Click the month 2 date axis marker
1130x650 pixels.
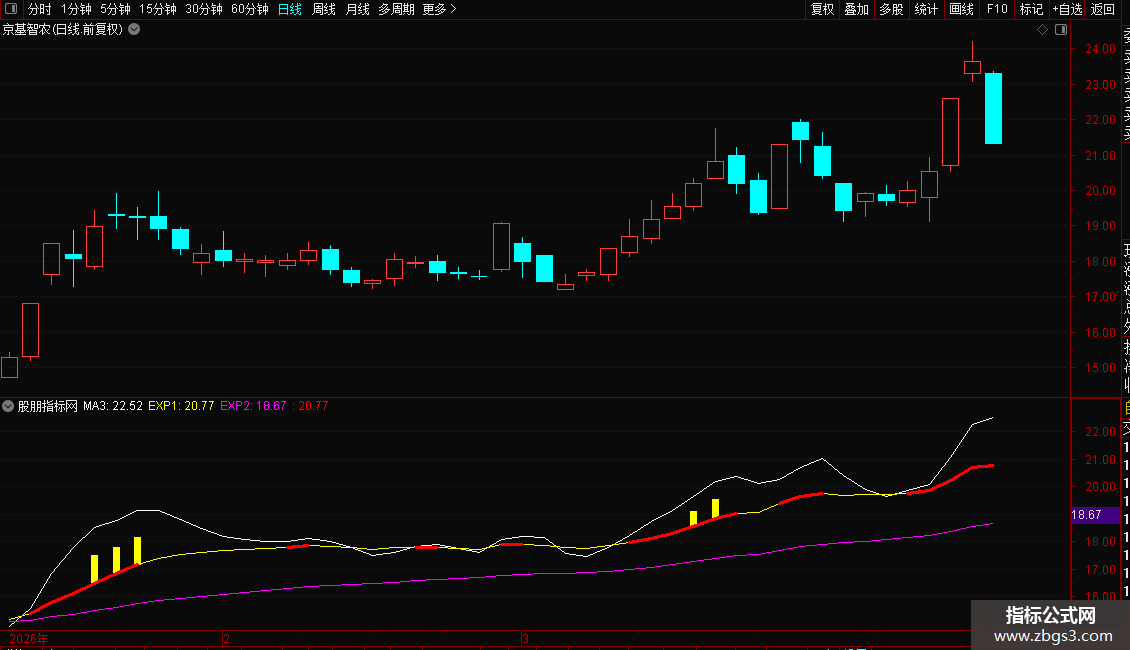[x=226, y=639]
